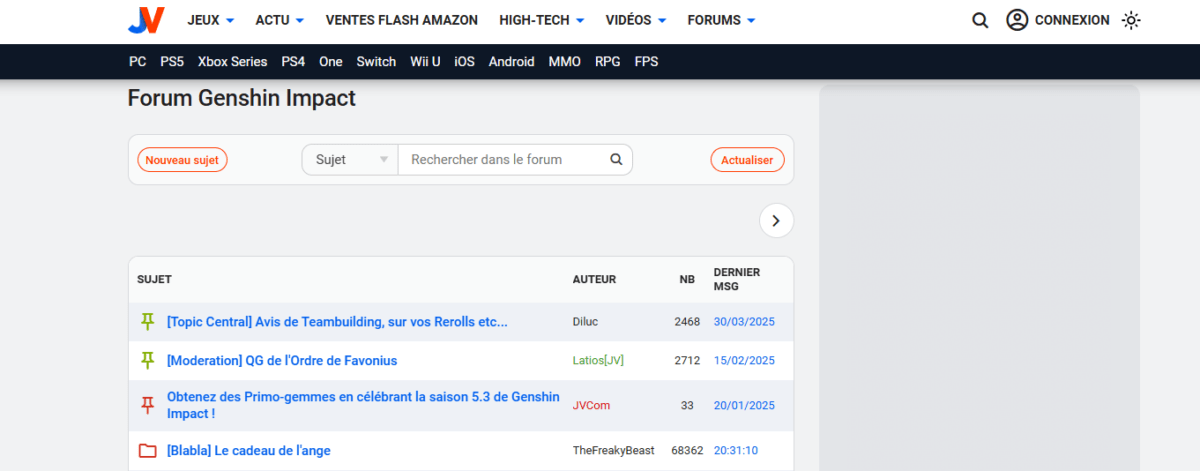
Task: Select the One platform tab
Action: (x=331, y=62)
